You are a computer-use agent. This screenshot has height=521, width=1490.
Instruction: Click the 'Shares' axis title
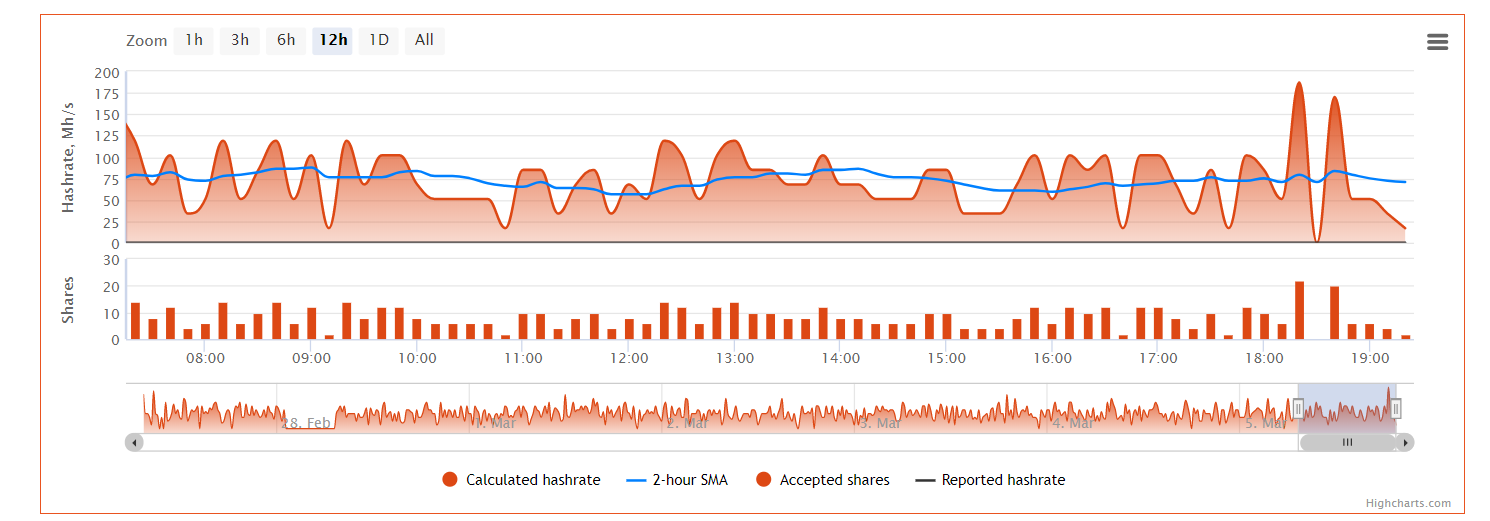click(x=68, y=300)
